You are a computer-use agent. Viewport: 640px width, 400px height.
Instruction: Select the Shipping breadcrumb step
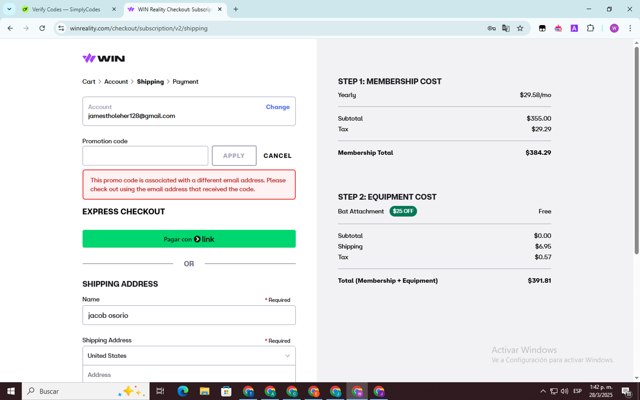pyautogui.click(x=150, y=82)
